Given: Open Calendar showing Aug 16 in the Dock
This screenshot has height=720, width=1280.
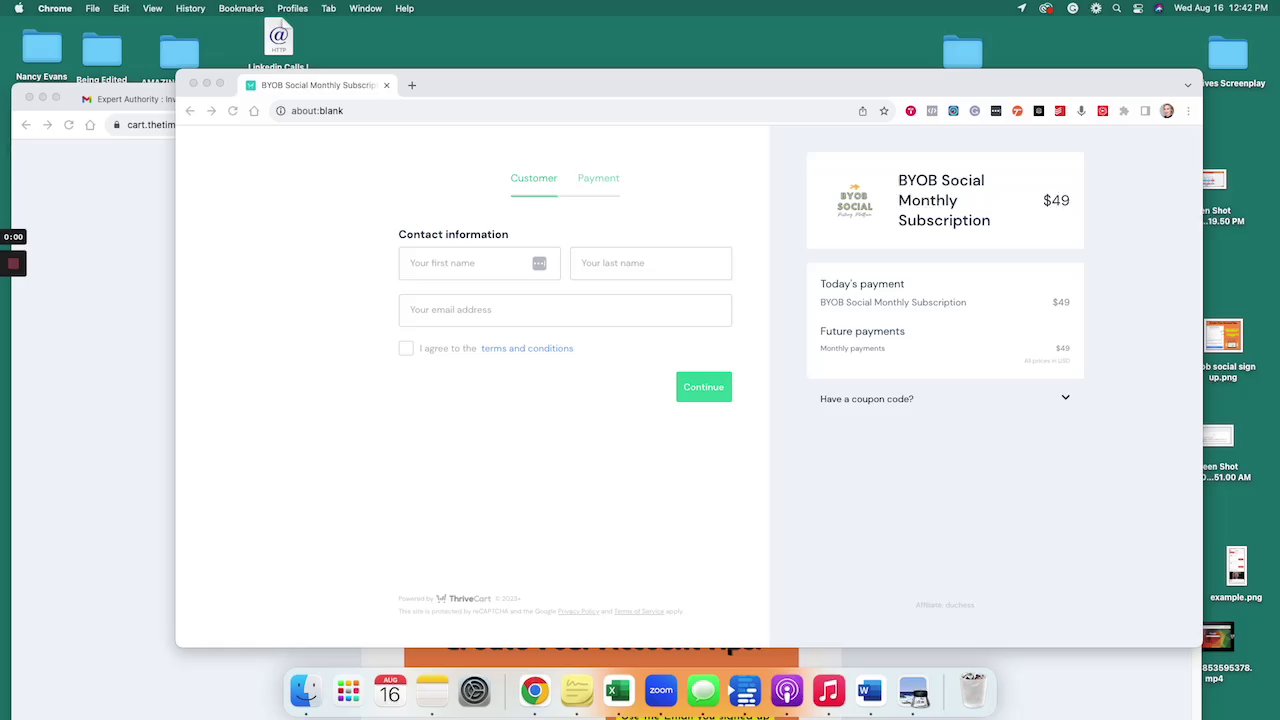Looking at the screenshot, I should (x=390, y=691).
